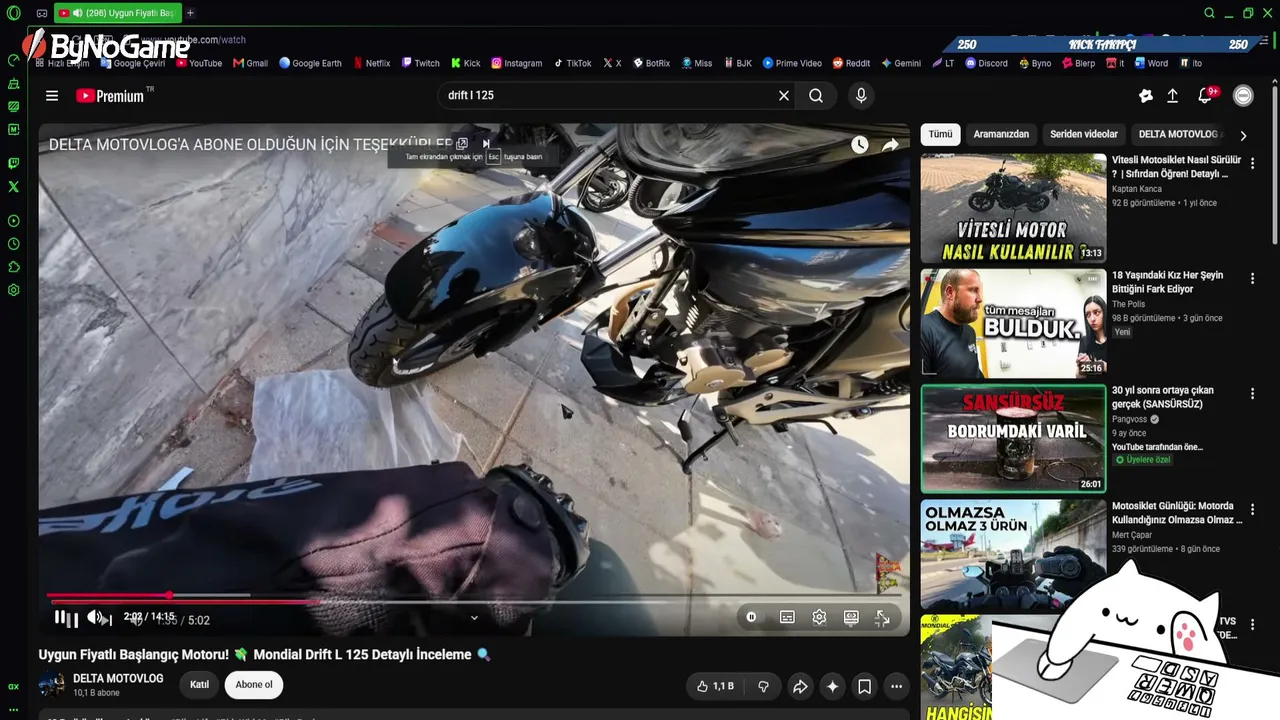Like the video with 1,1 B likes
This screenshot has height=720, width=1280.
716,686
